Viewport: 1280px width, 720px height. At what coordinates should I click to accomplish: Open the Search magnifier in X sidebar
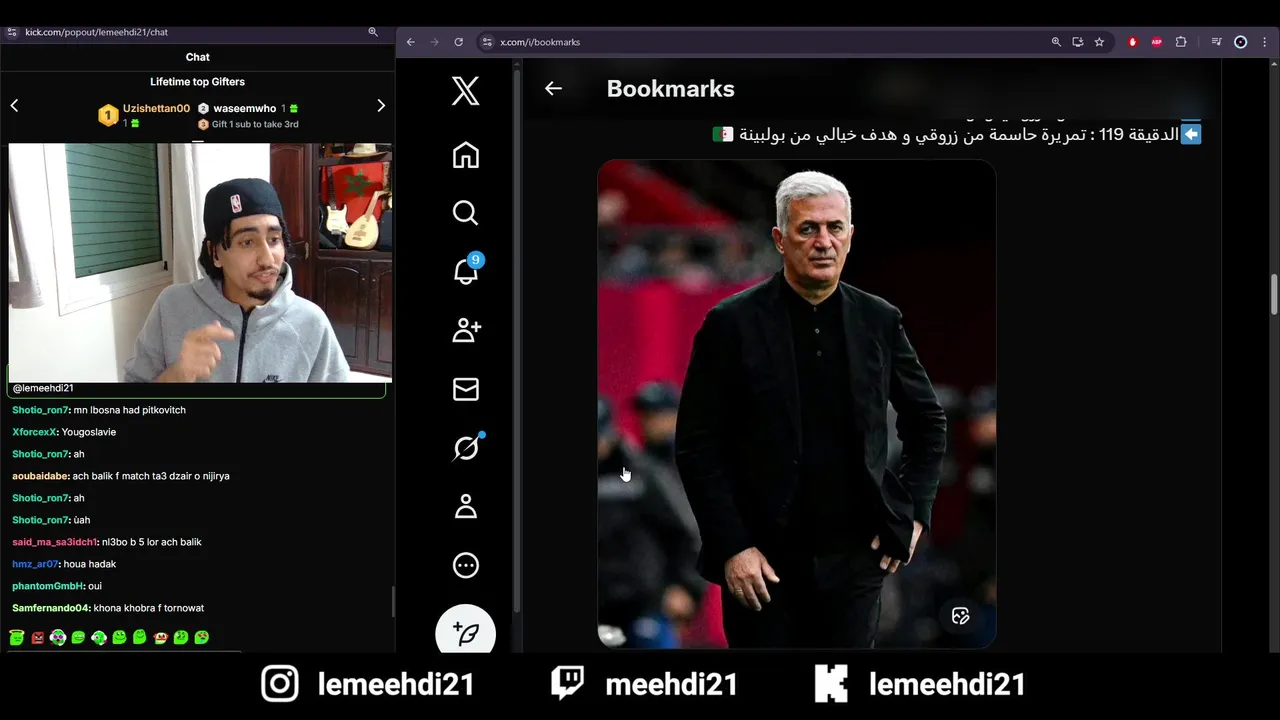[x=465, y=213]
